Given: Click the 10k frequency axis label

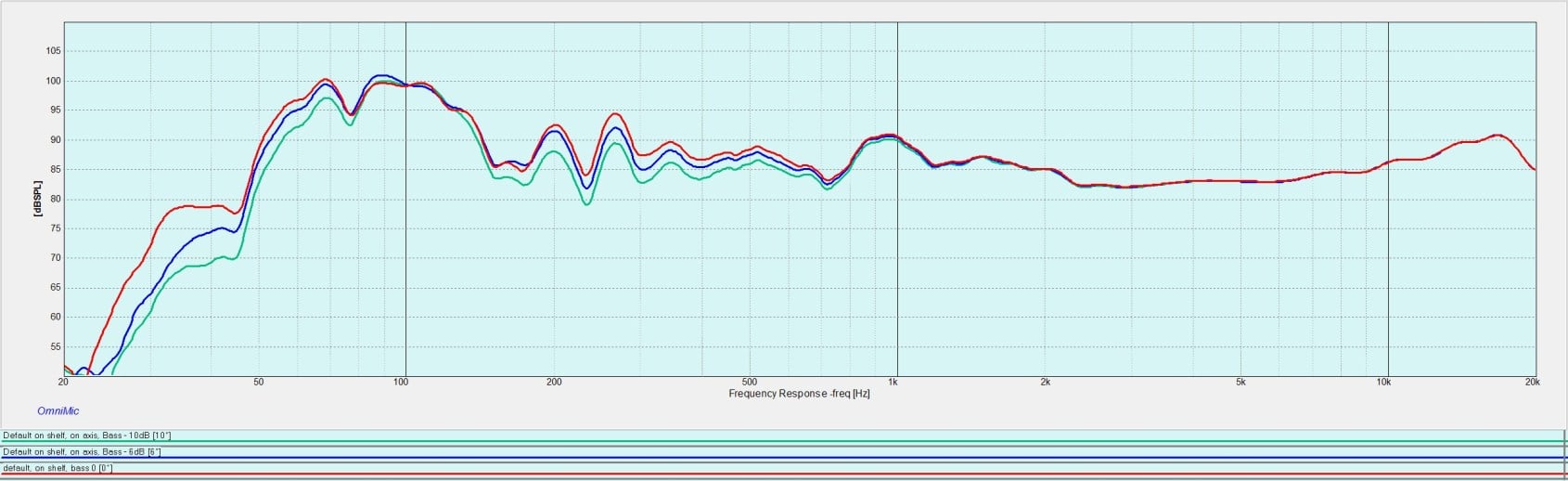Looking at the screenshot, I should 1383,382.
